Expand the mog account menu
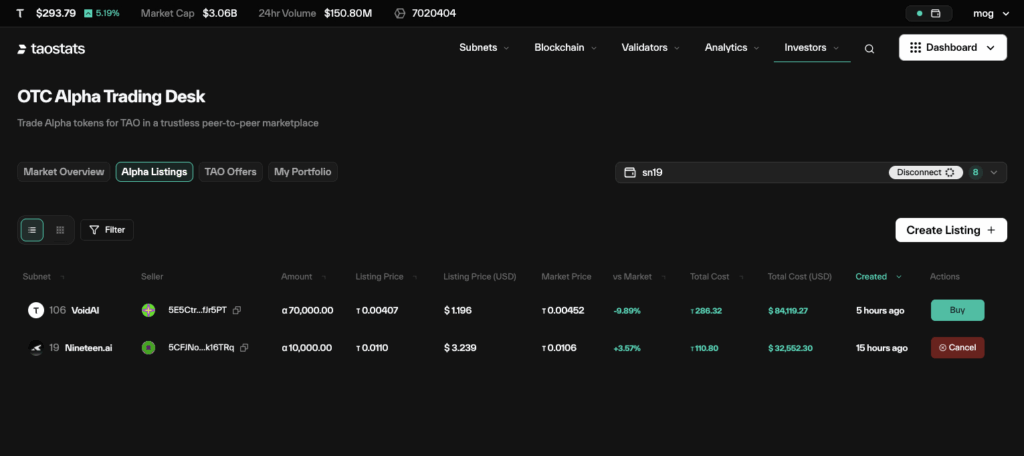This screenshot has height=456, width=1024. (988, 14)
